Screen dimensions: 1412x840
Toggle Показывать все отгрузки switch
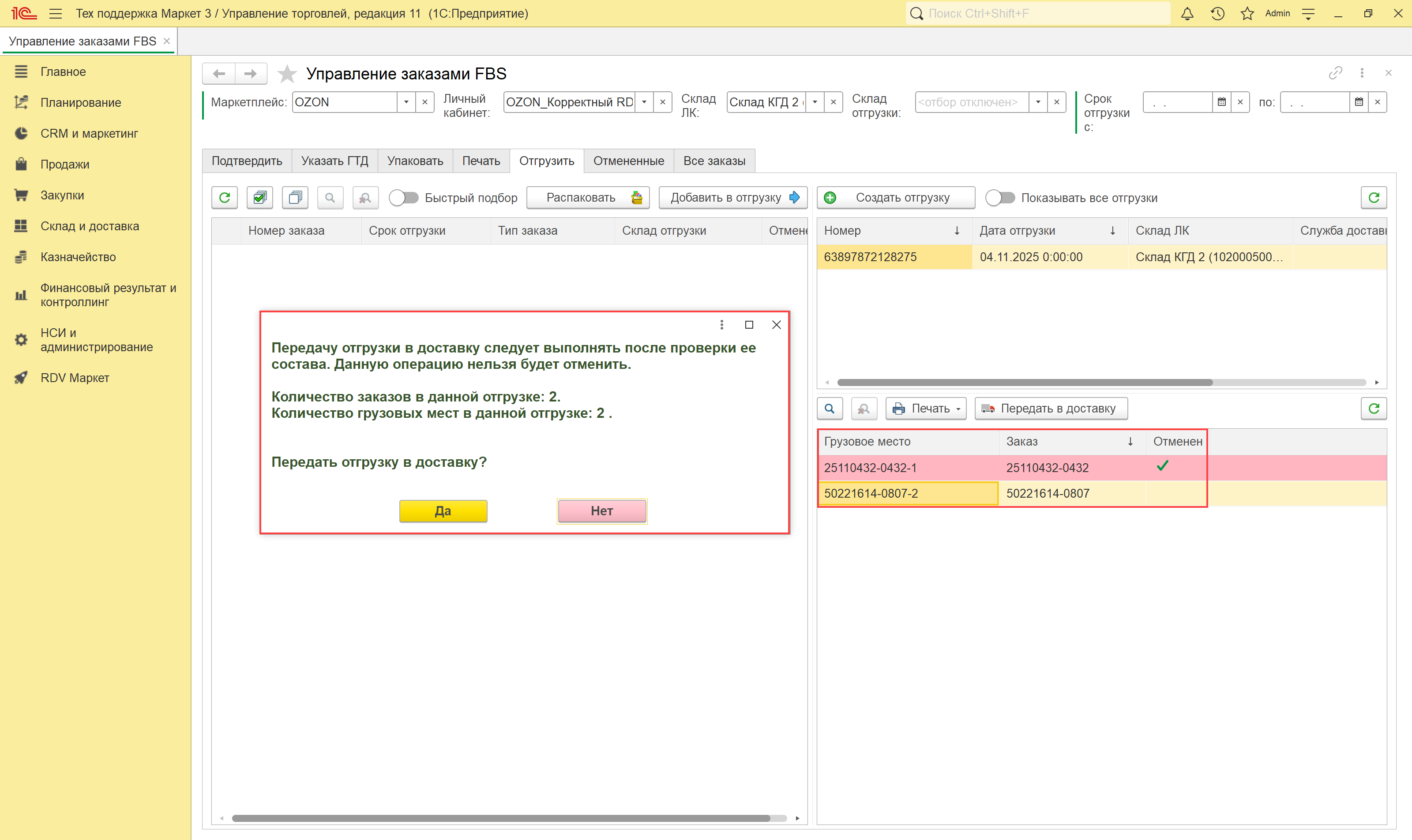[x=1000, y=198]
